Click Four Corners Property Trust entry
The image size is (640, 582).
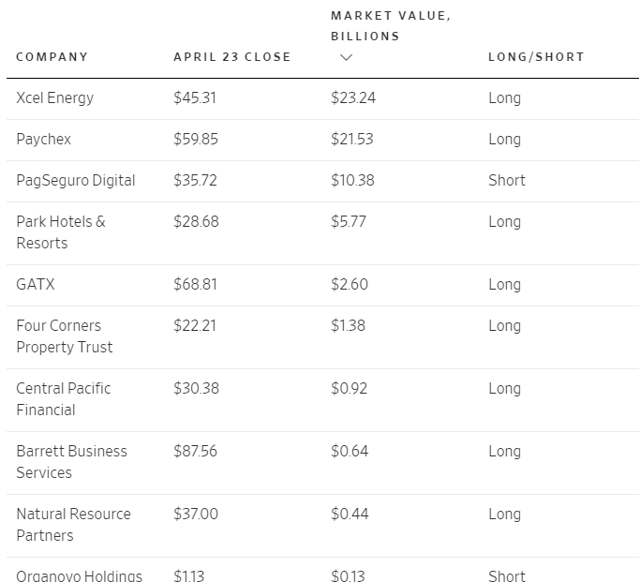pos(64,336)
